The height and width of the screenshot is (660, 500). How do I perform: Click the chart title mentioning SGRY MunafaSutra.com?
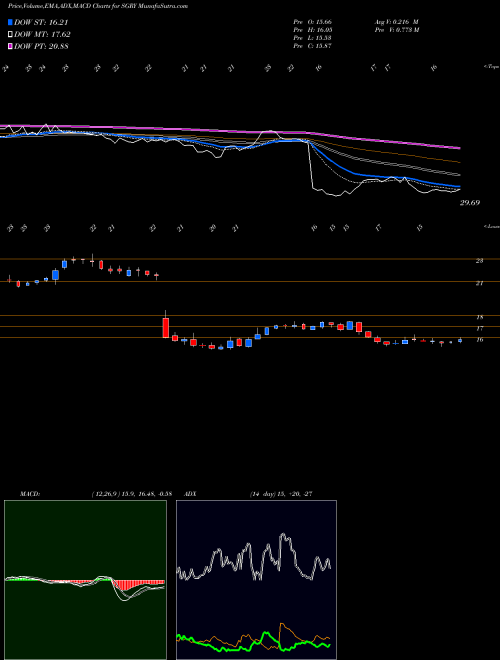(98, 6)
